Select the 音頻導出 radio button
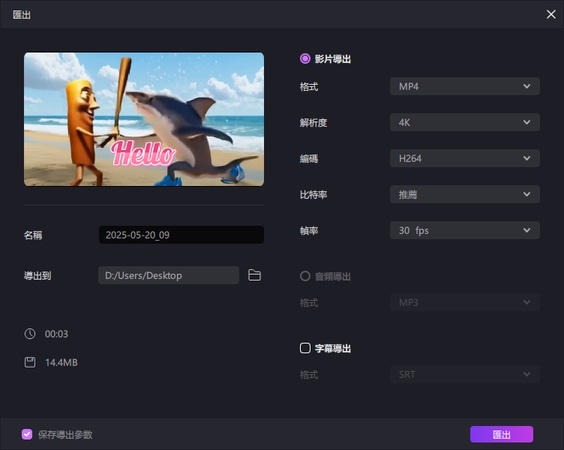564x450 pixels. (305, 276)
